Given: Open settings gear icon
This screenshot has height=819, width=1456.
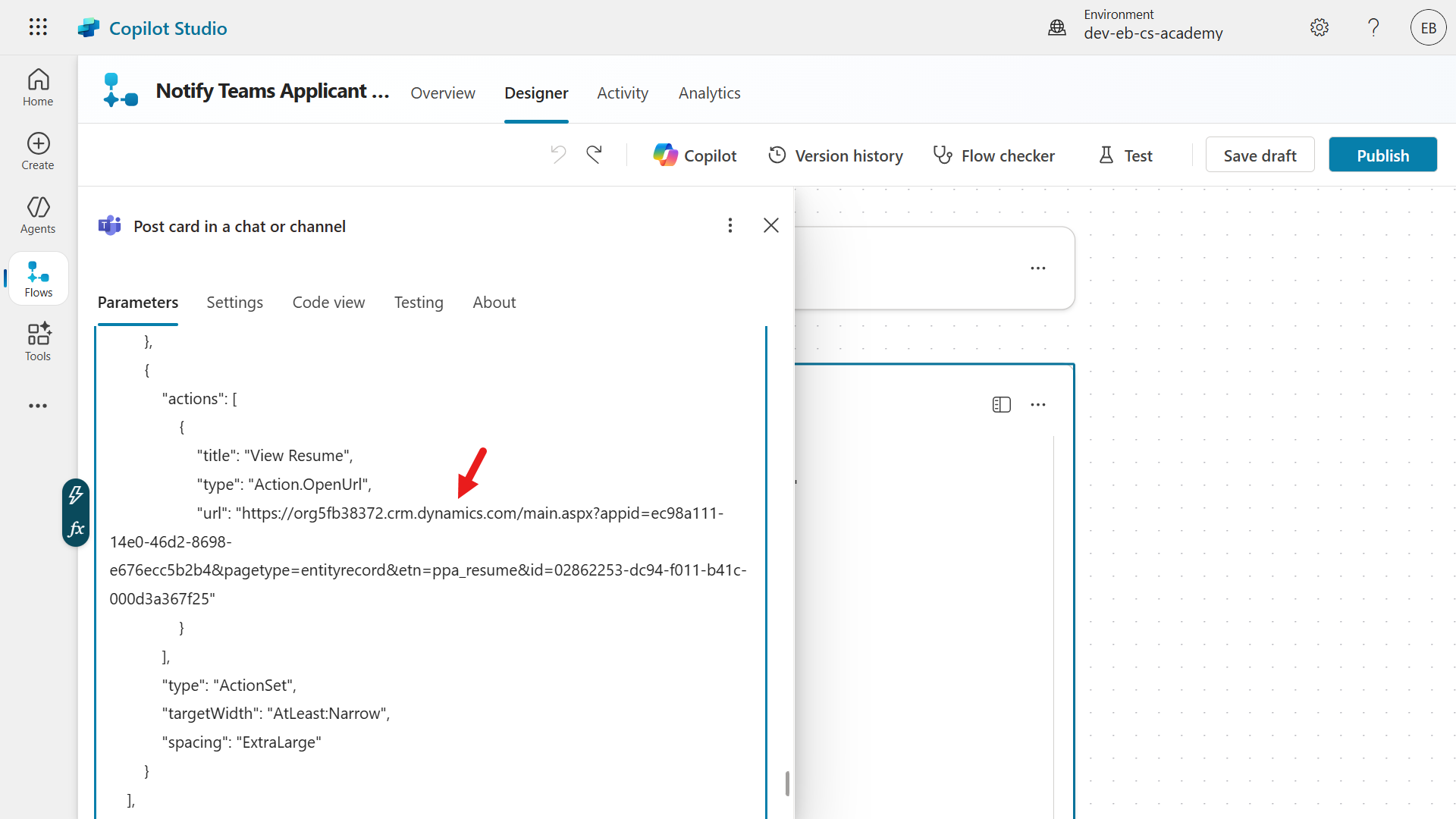Looking at the screenshot, I should (x=1319, y=28).
